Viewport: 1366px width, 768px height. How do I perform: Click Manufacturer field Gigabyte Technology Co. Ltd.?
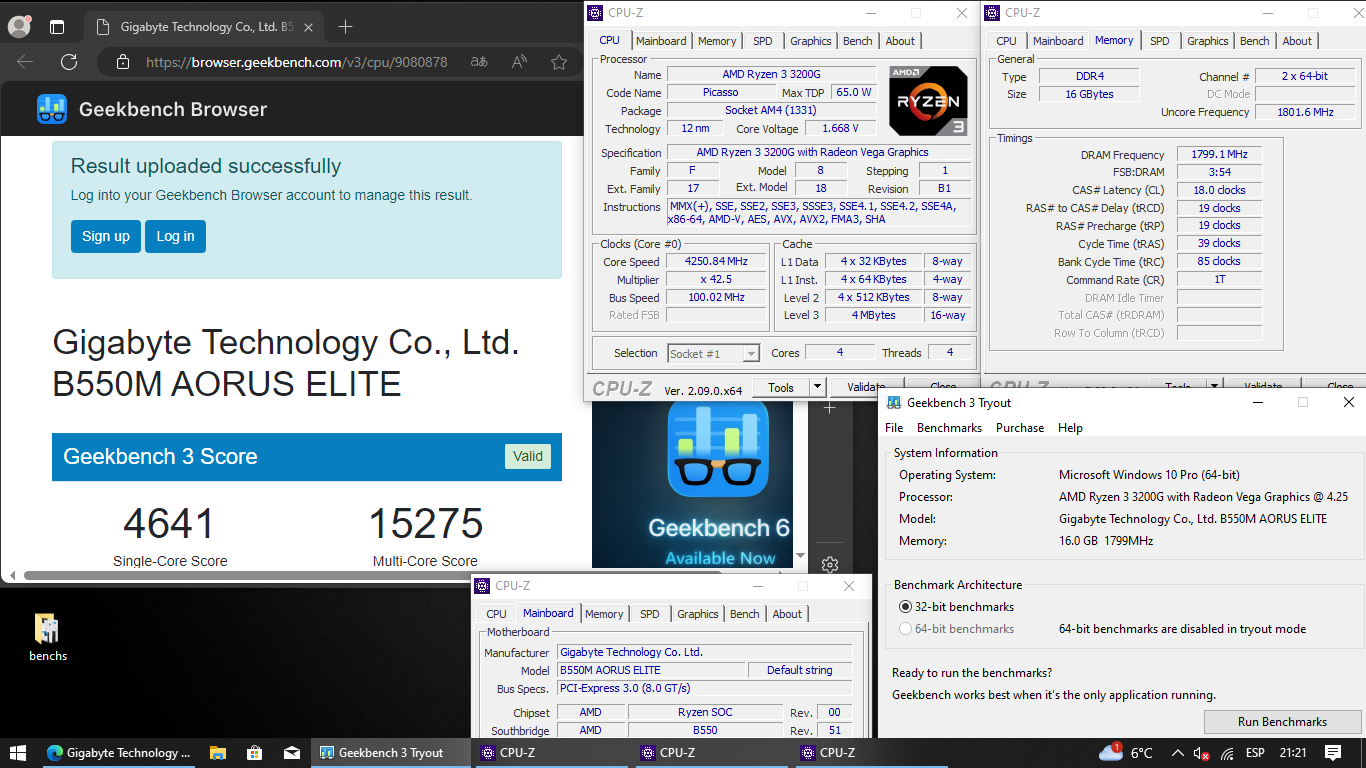point(705,652)
